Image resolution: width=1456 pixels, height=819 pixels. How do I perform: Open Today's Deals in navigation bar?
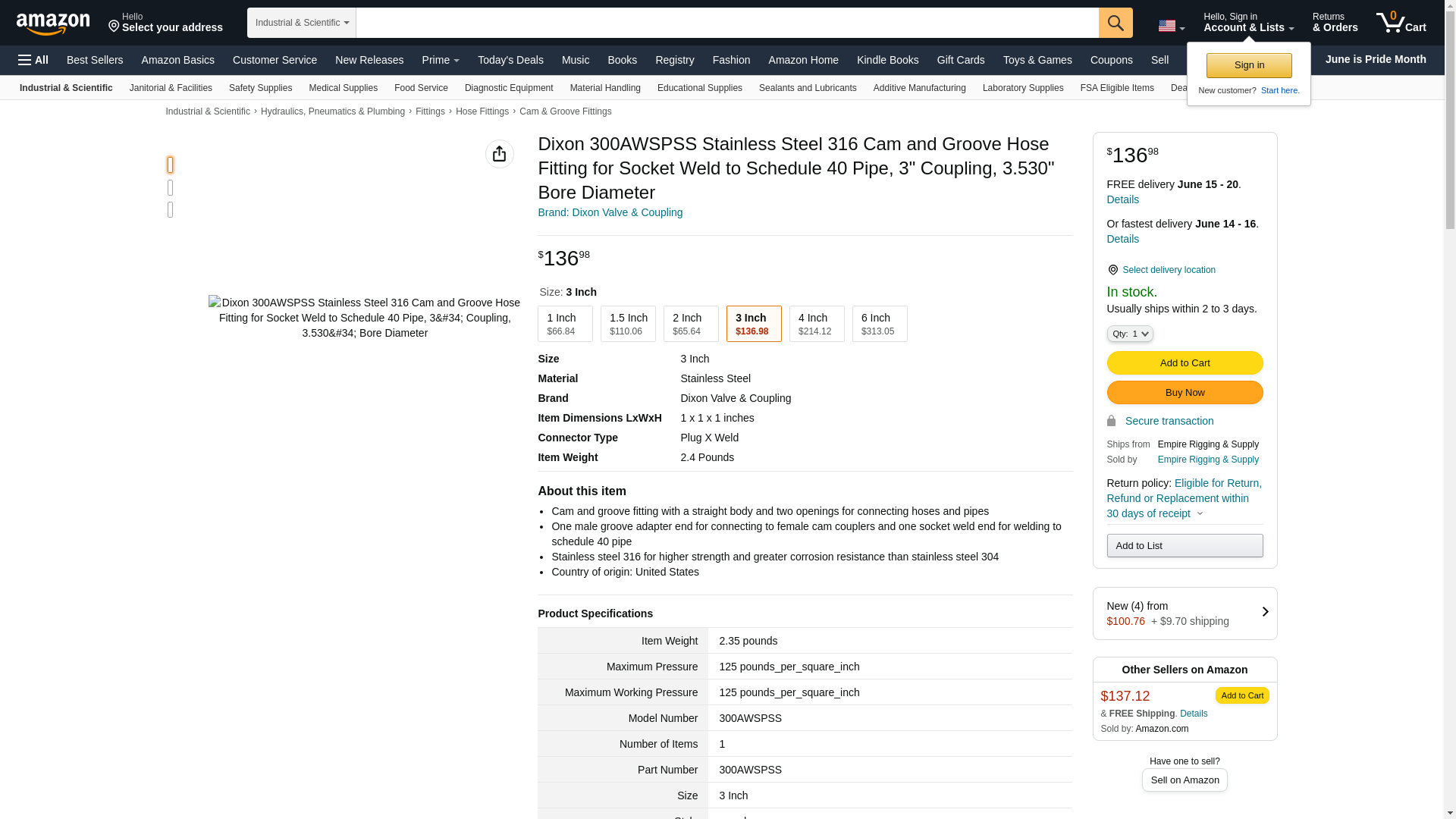pos(510,60)
